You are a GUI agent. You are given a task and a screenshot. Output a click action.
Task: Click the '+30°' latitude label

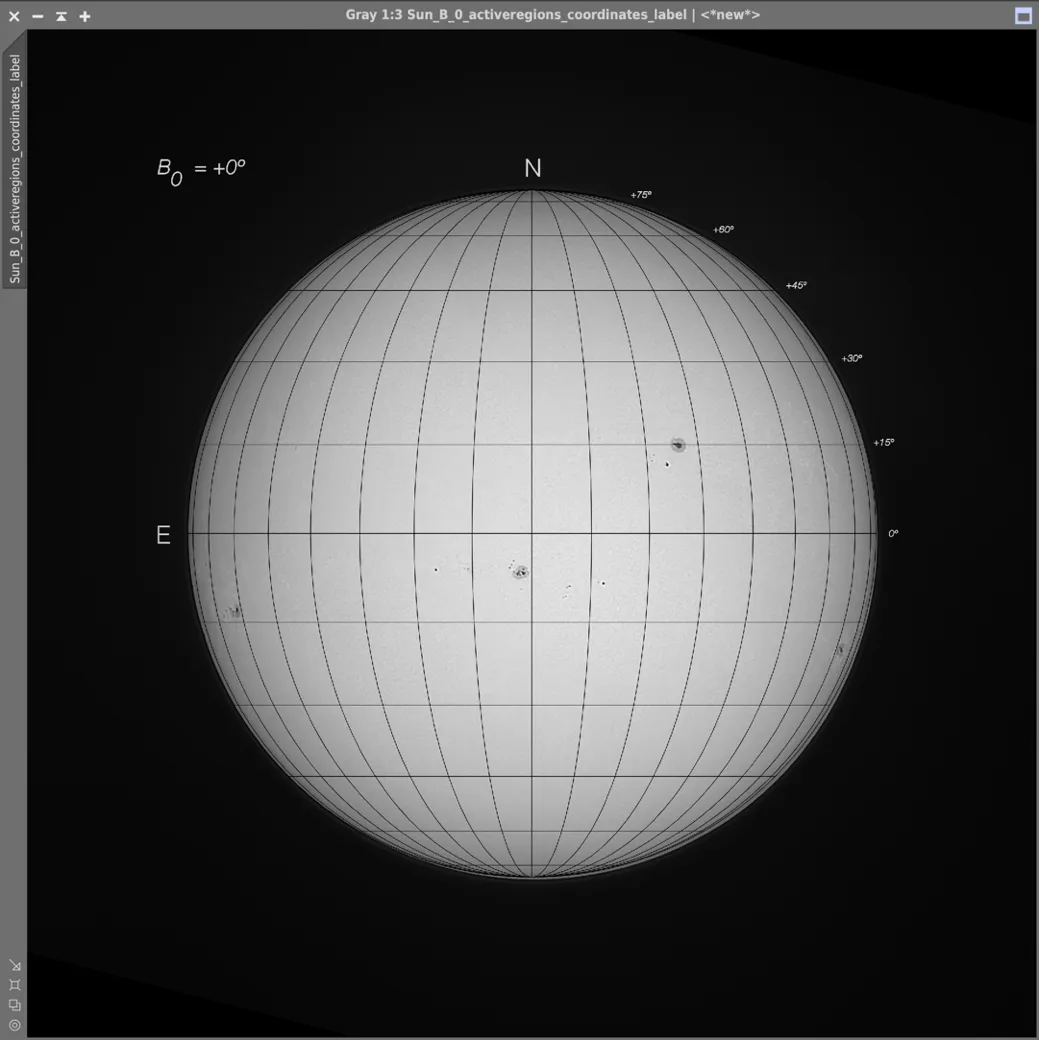click(x=852, y=358)
